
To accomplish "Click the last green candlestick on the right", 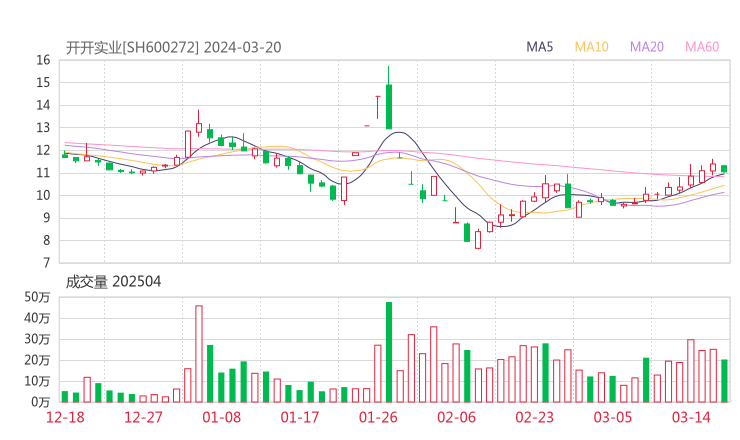I will tap(724, 169).
